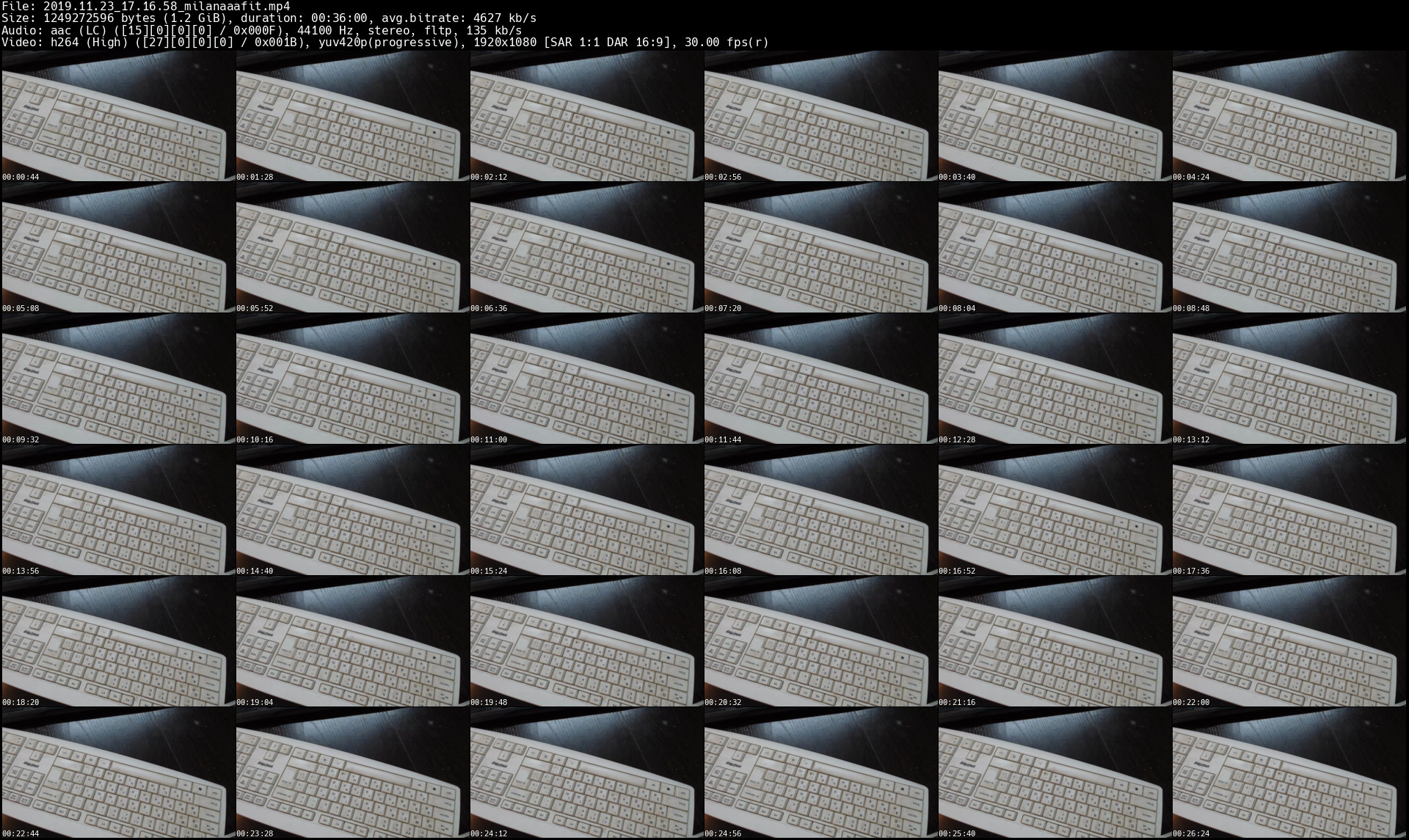Open the thumbnail stamped 00:02:12
The width and height of the screenshot is (1409, 840).
pyautogui.click(x=586, y=116)
